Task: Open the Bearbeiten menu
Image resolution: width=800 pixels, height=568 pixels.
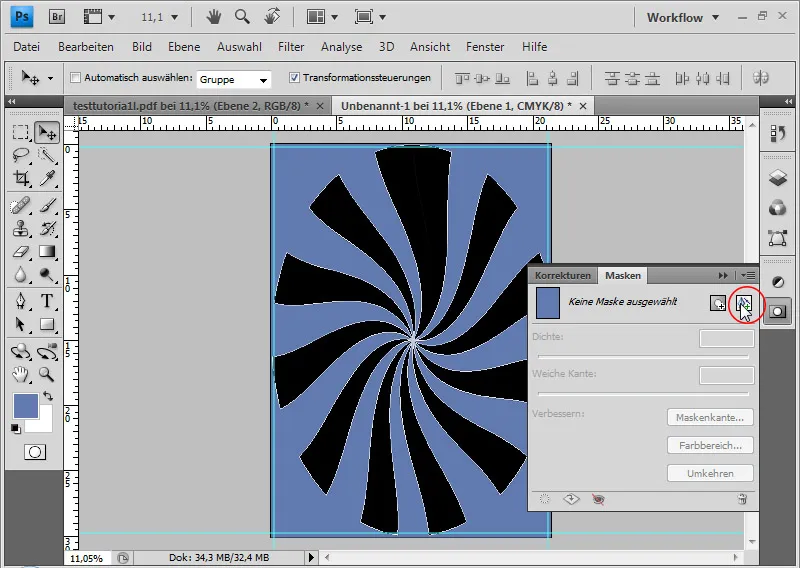Action: (86, 47)
